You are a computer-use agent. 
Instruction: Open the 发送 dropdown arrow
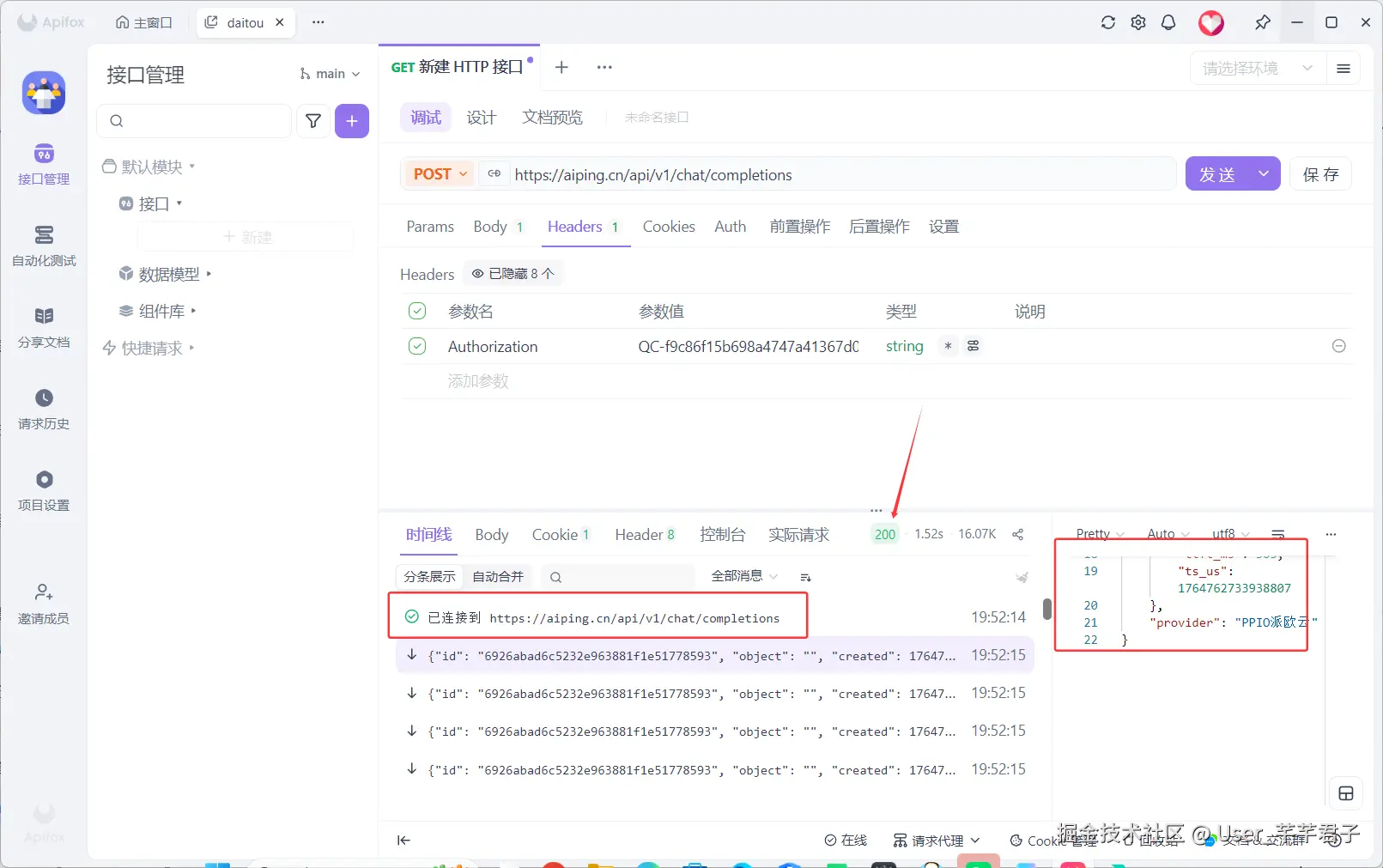[1264, 174]
